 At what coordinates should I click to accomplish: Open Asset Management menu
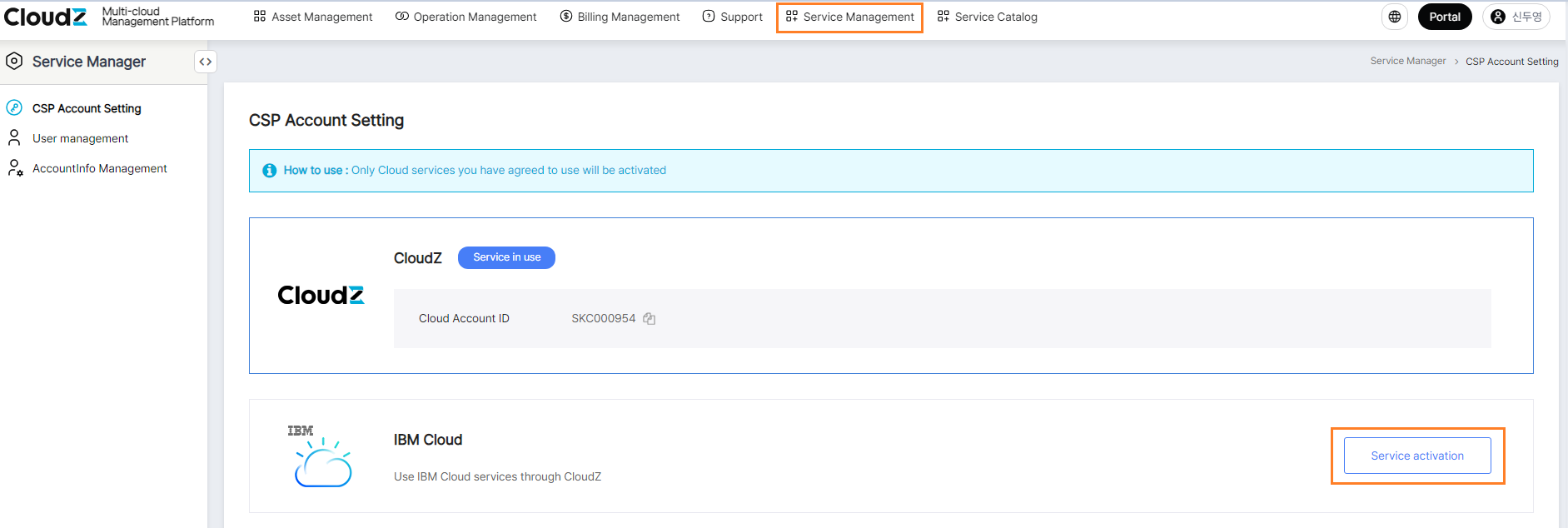click(313, 17)
